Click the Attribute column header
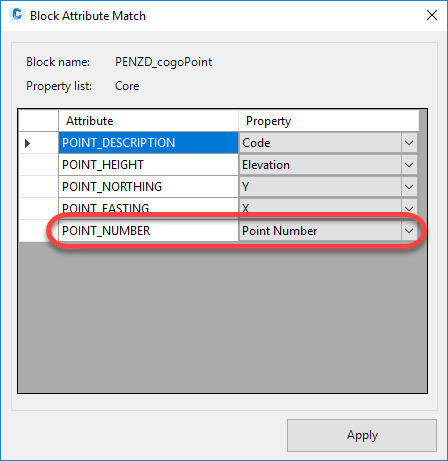 [x=148, y=121]
